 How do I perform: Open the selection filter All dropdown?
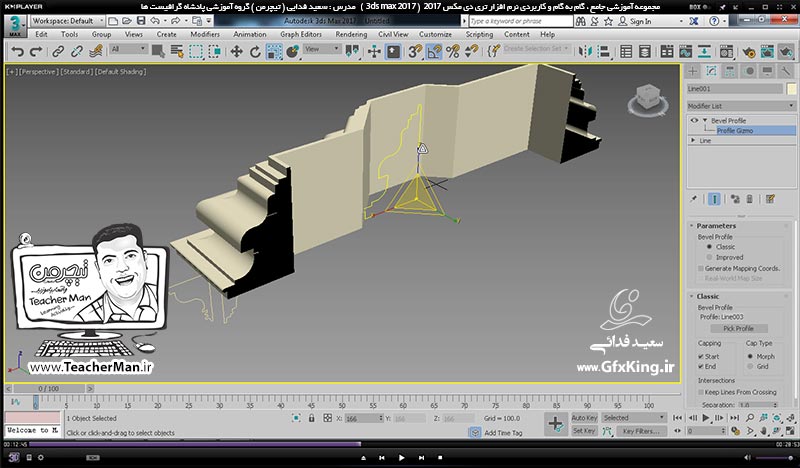pyautogui.click(x=128, y=49)
